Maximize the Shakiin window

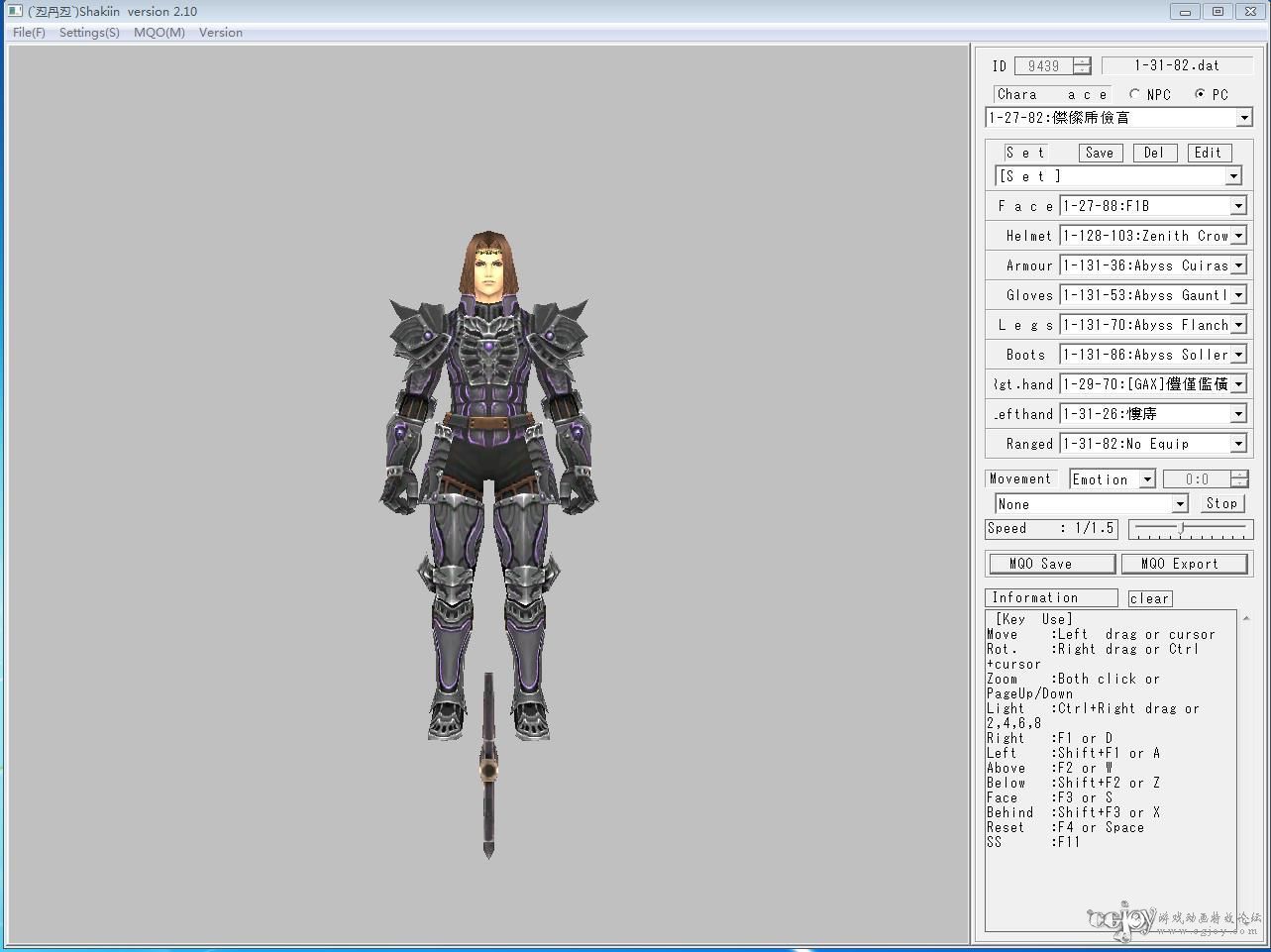click(1218, 11)
